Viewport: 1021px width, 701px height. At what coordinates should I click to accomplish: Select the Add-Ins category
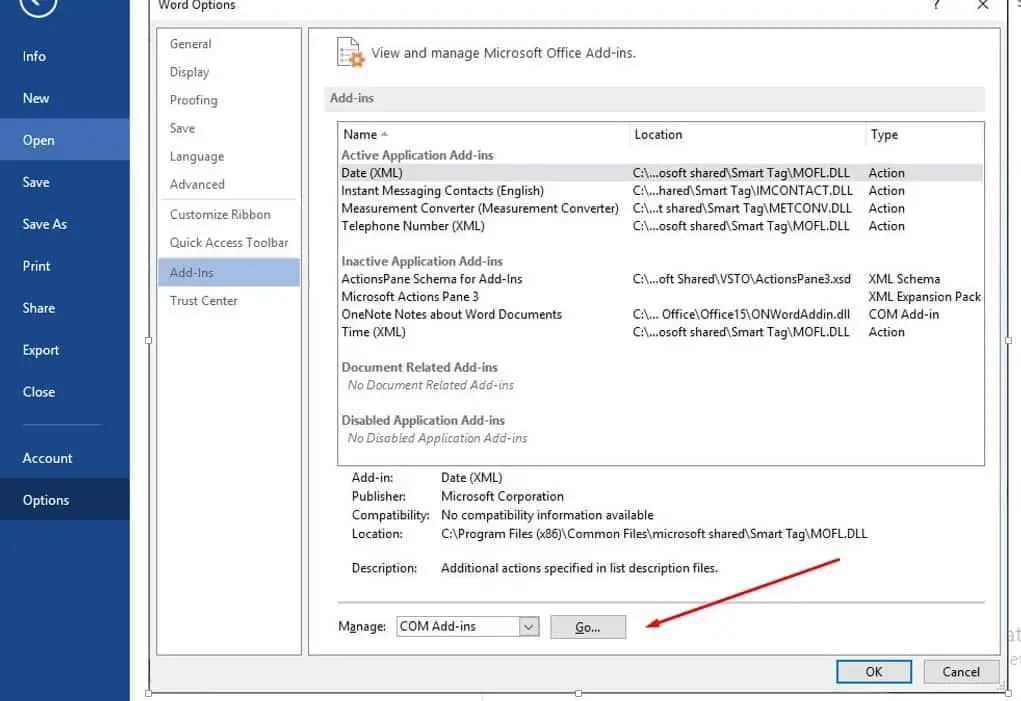(229, 272)
